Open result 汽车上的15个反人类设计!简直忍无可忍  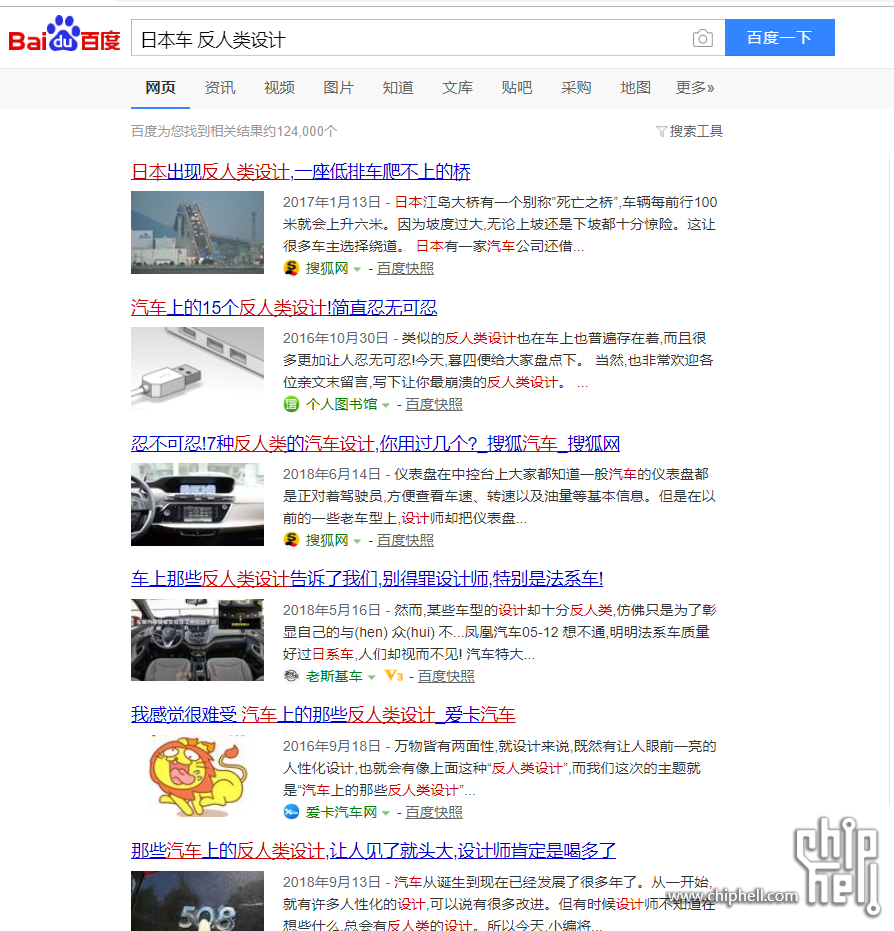[284, 308]
